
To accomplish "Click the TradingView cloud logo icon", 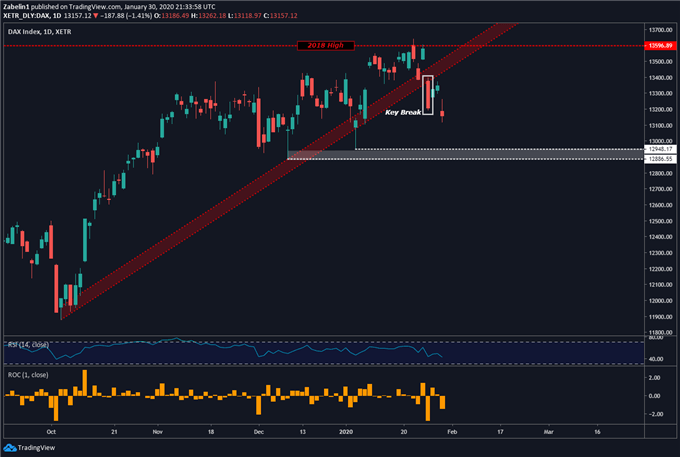I will coord(9,447).
